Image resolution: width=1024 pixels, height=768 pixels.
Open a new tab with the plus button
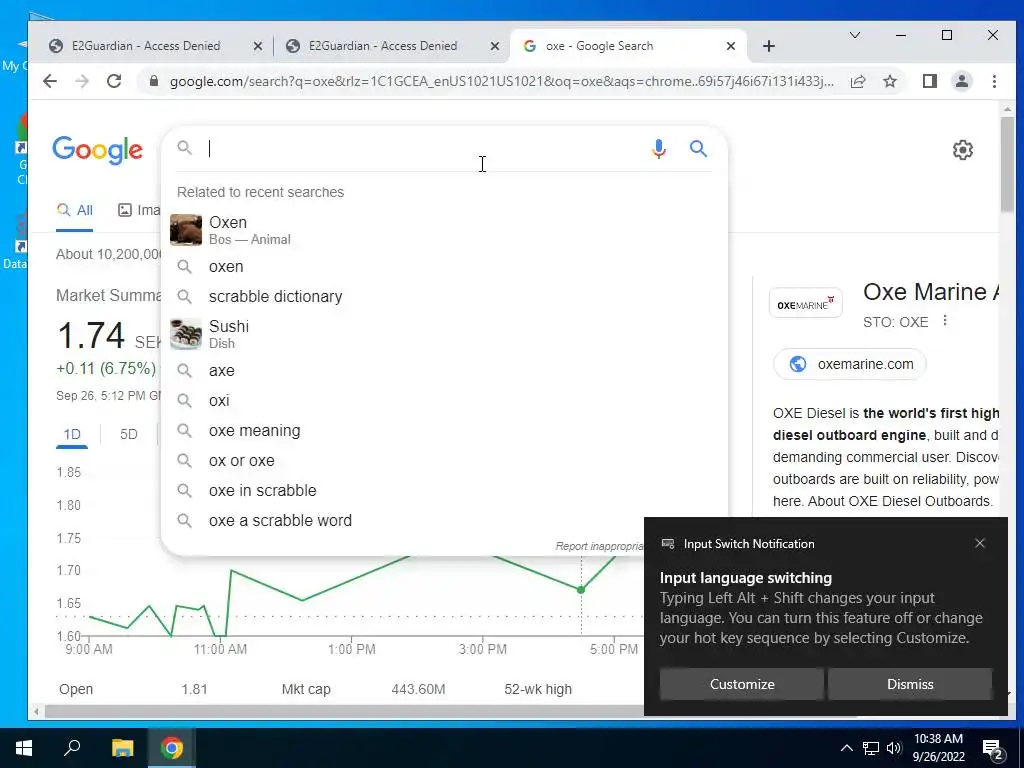769,46
